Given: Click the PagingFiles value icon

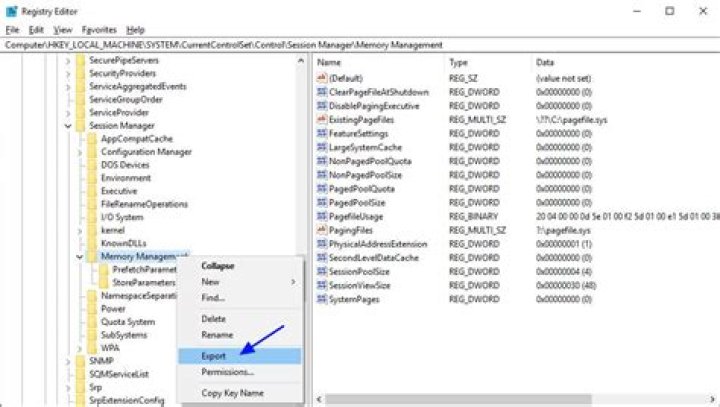Looking at the screenshot, I should point(321,229).
